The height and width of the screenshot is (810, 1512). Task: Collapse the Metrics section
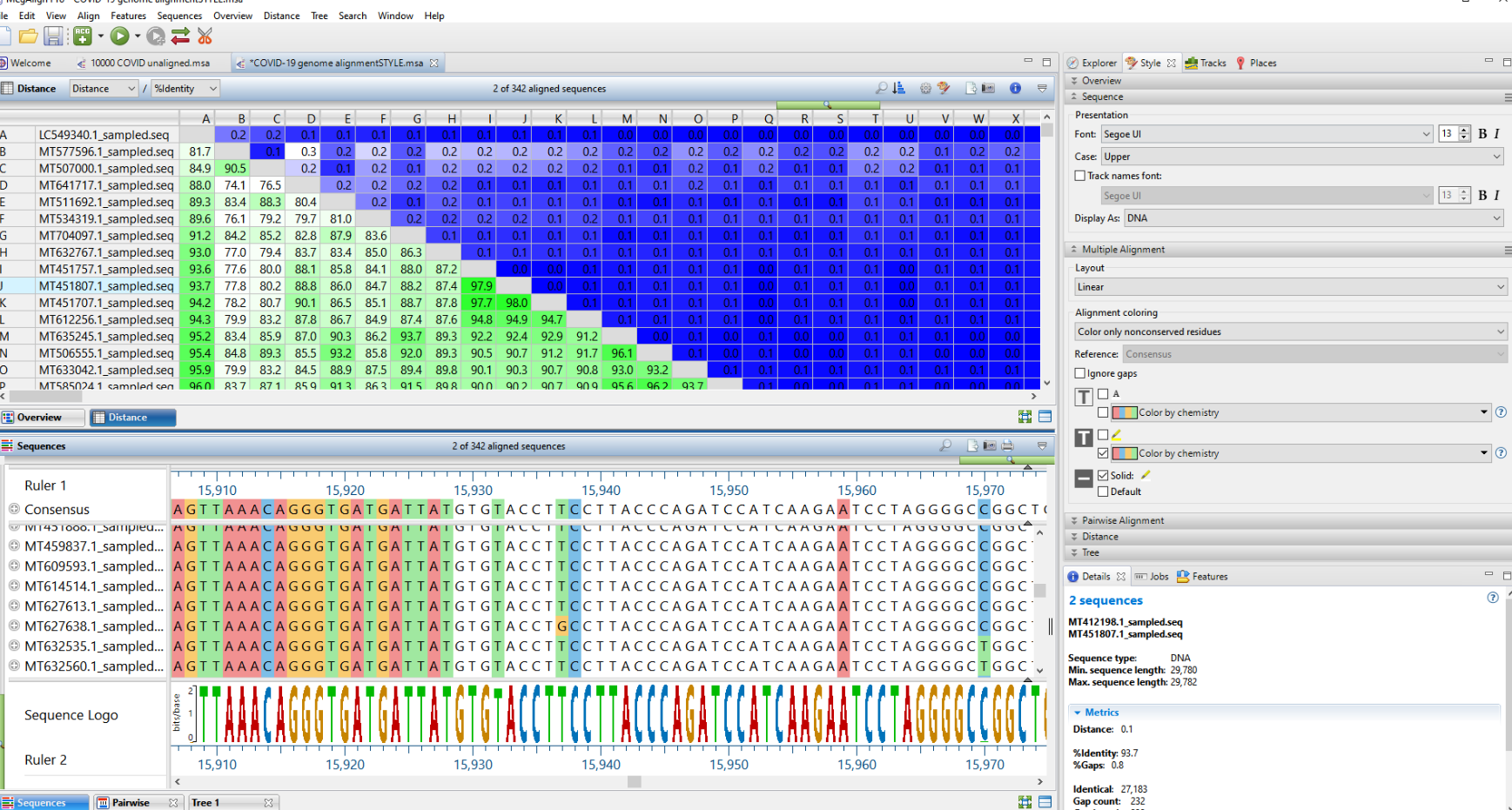pos(1077,712)
